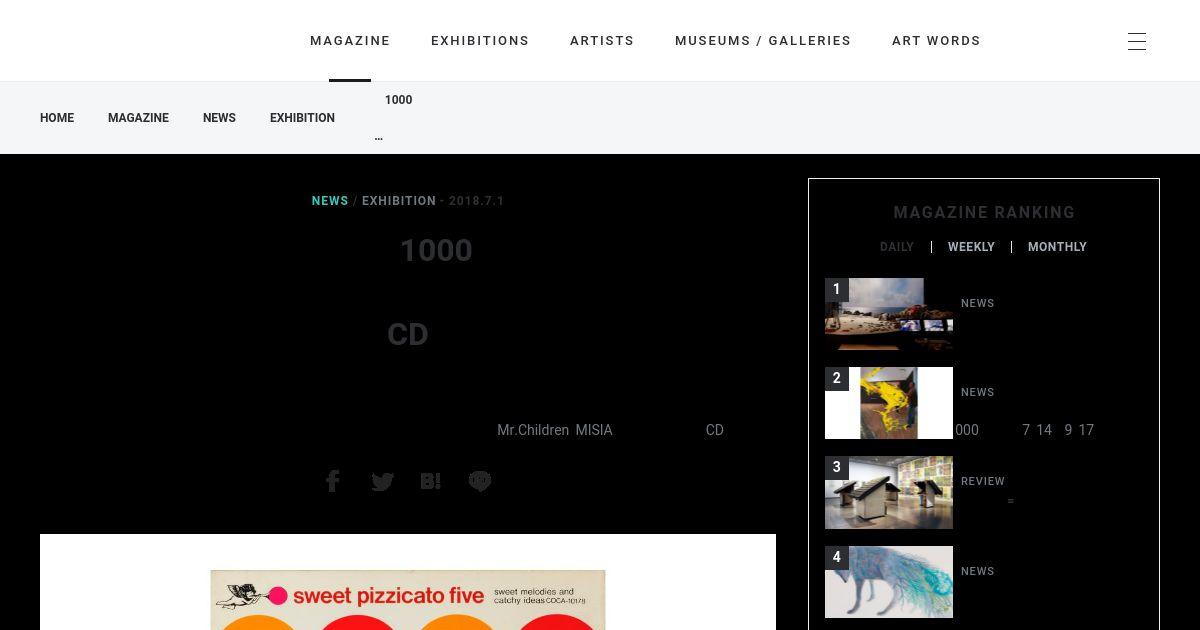Open the hamburger menu icon
Screen dimensions: 1200x630
pos(1137,41)
